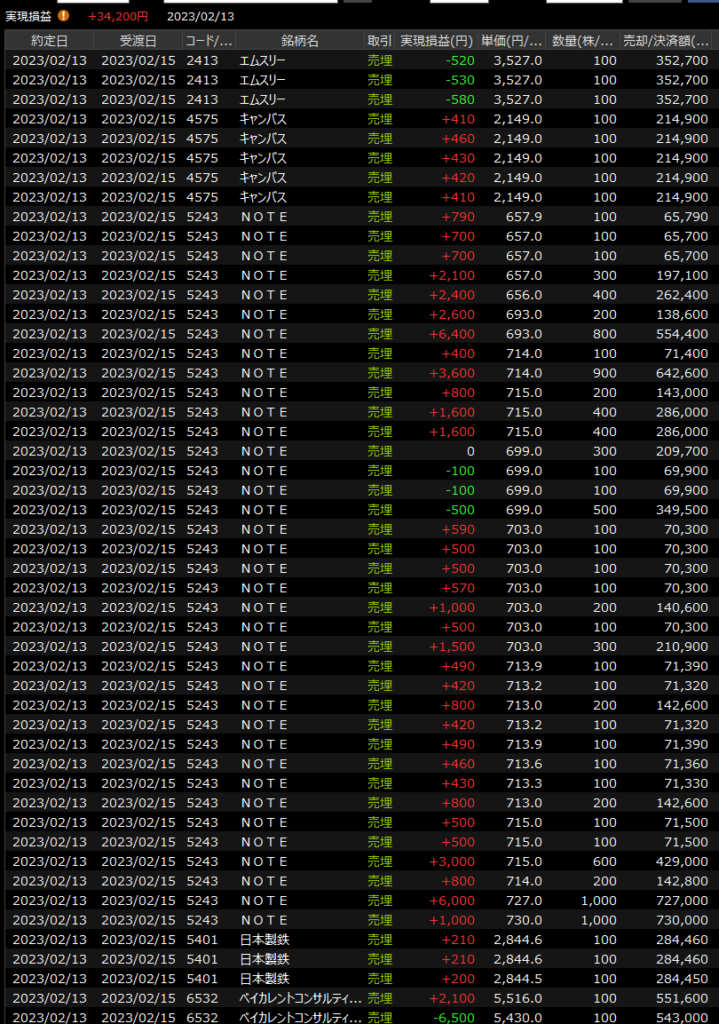Click the 売却/決済額 column header
The height and width of the screenshot is (1024, 719).
pos(665,40)
